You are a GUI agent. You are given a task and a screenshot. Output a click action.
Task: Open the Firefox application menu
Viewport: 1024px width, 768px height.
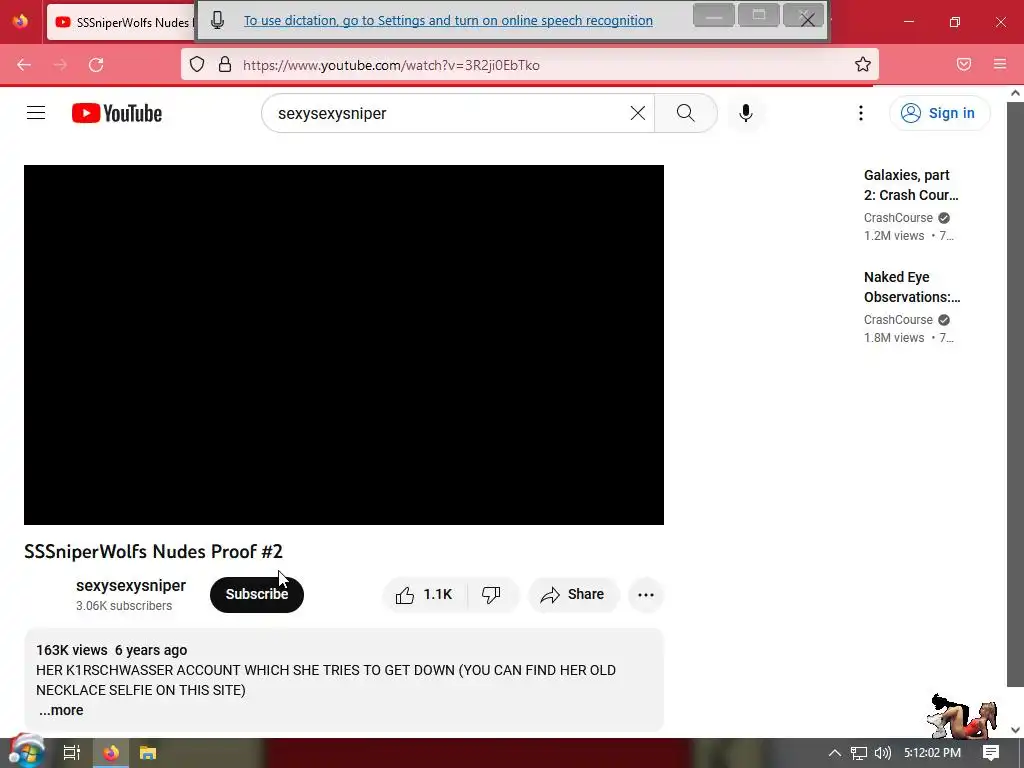click(1000, 64)
